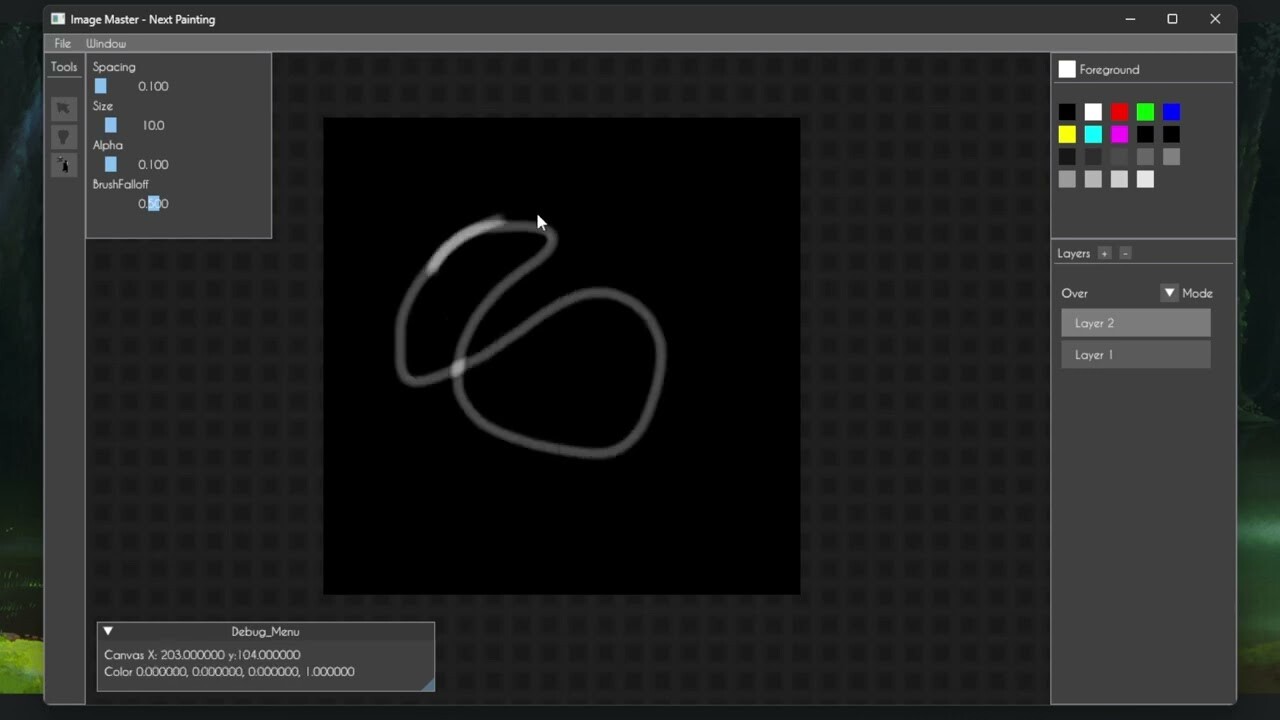Open the Mode dropdown set to Over
This screenshot has height=720, width=1280.
click(1168, 293)
